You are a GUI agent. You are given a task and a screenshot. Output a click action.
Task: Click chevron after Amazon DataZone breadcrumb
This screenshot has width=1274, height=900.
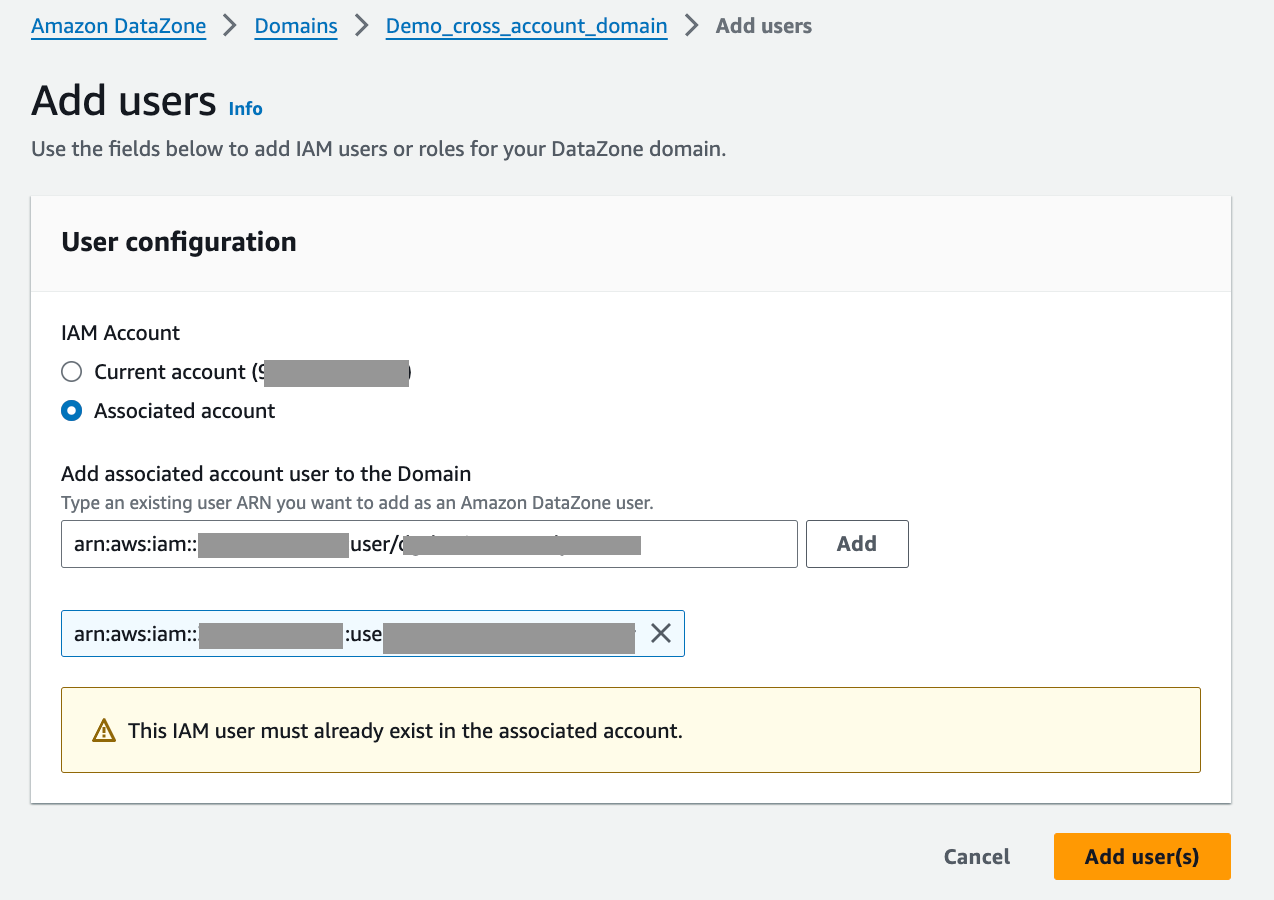coord(230,26)
